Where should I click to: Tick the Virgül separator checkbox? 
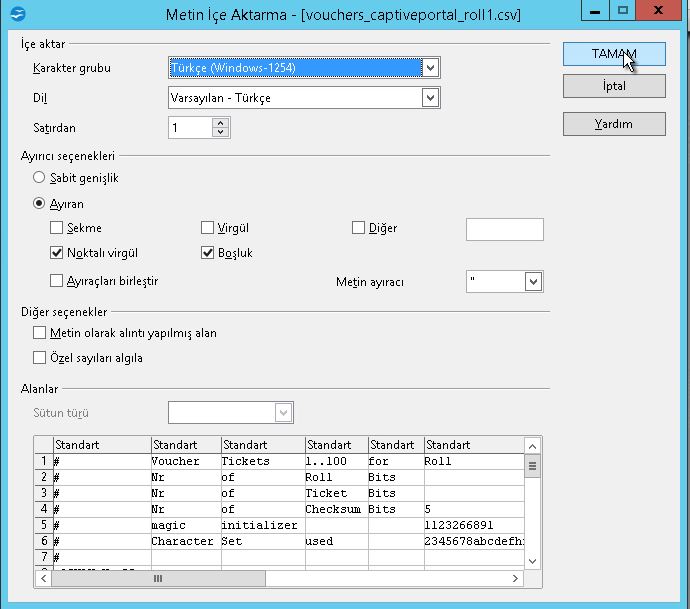tap(208, 228)
